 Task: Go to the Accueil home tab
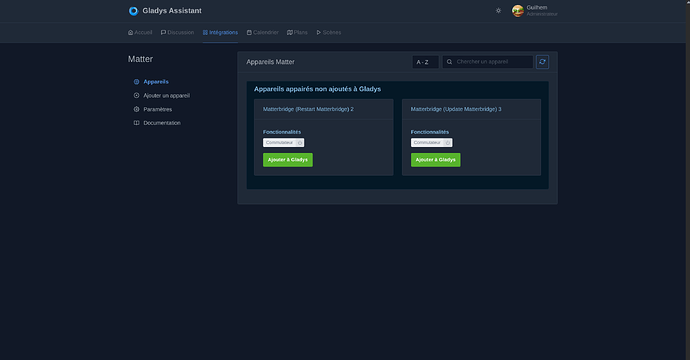[140, 33]
